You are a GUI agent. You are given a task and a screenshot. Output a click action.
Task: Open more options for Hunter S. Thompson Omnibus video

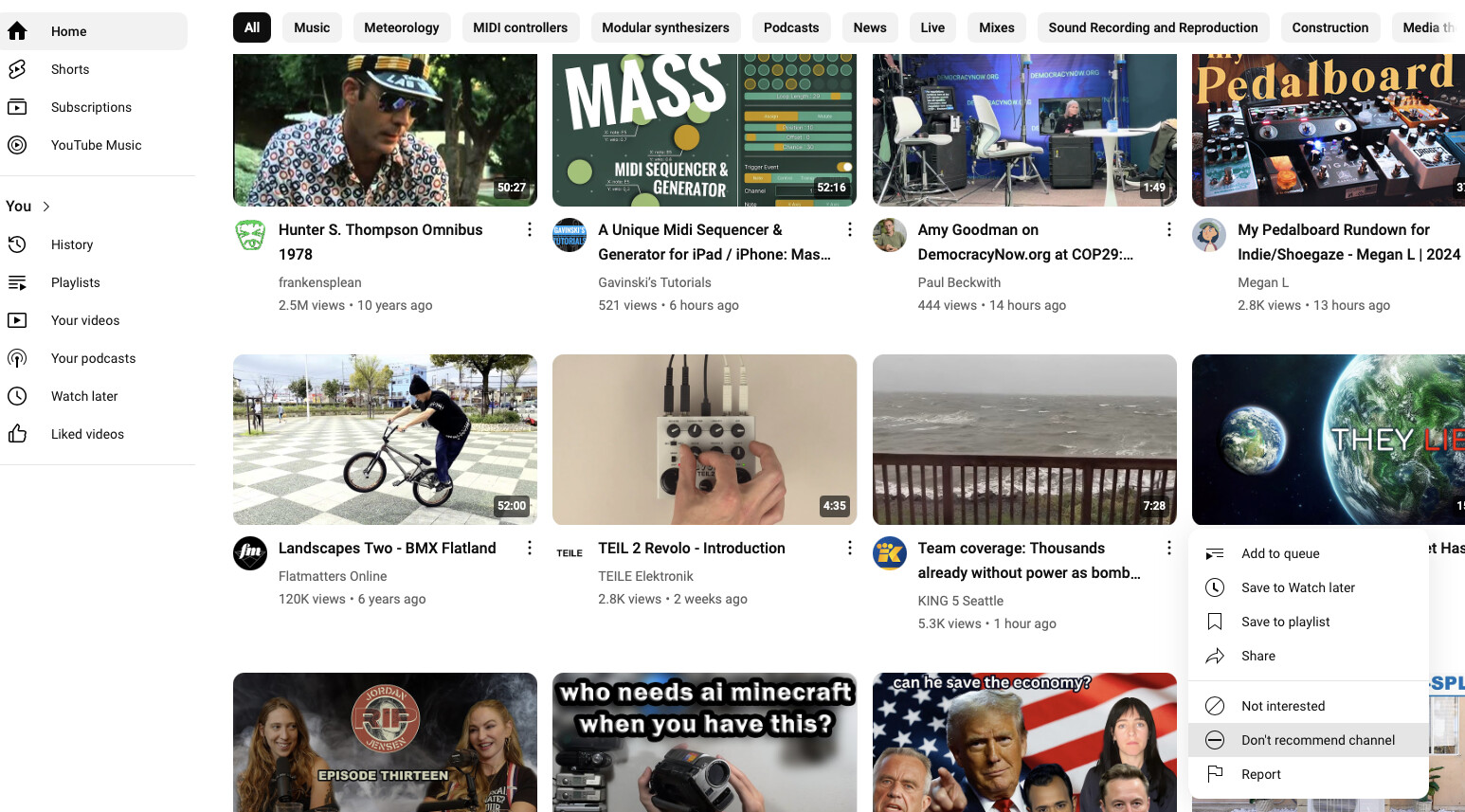530,229
